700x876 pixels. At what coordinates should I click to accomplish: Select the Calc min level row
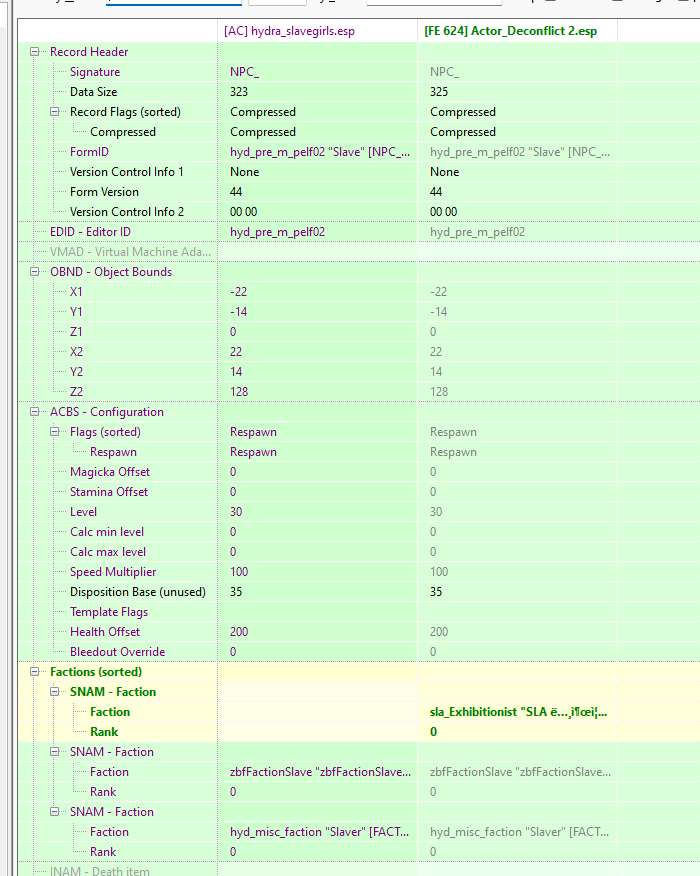tap(107, 532)
